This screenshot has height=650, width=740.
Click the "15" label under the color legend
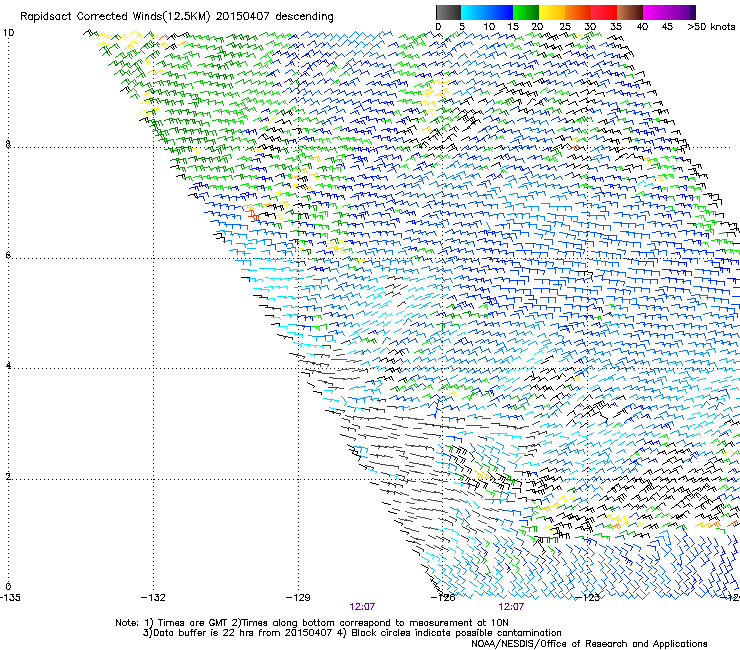click(x=513, y=27)
